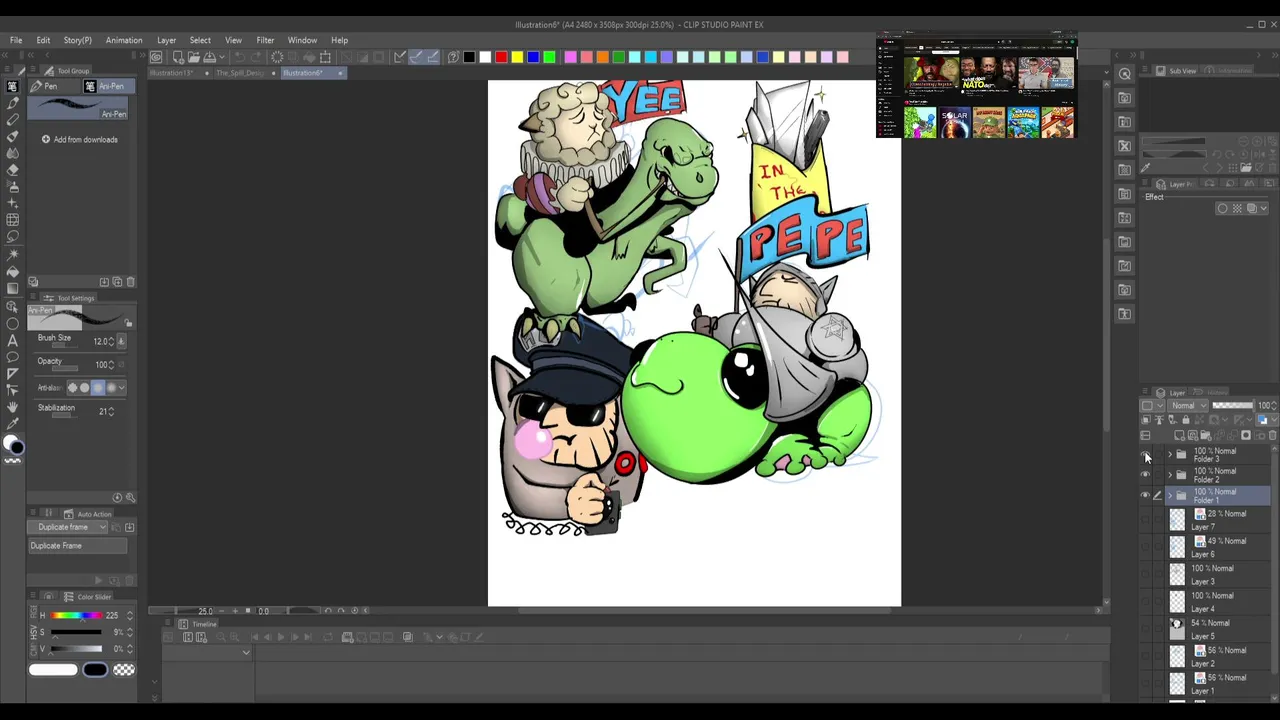1280x720 pixels.
Task: Select the Auto select magic wand tool
Action: coord(12,254)
